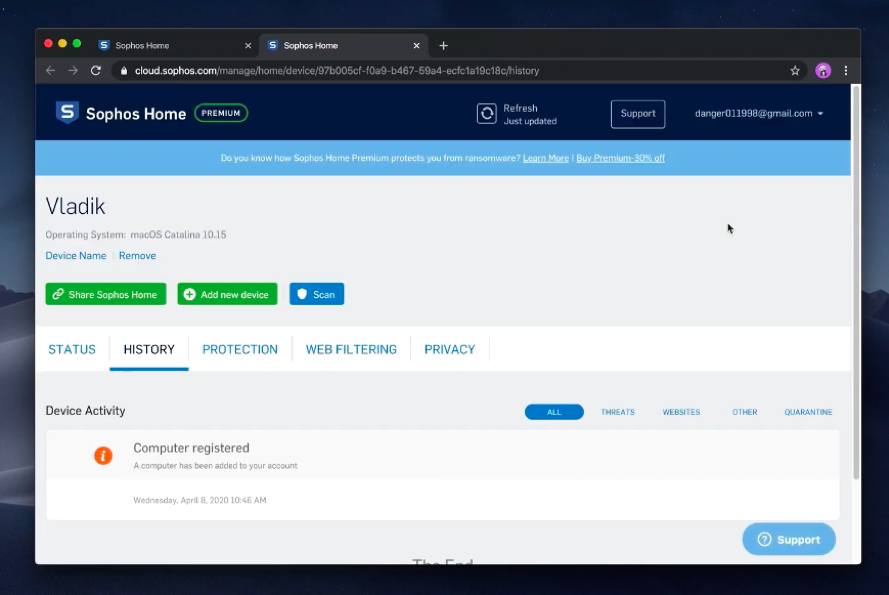The width and height of the screenshot is (889, 595).
Task: Go forward with the browser forward arrow
Action: 73,70
